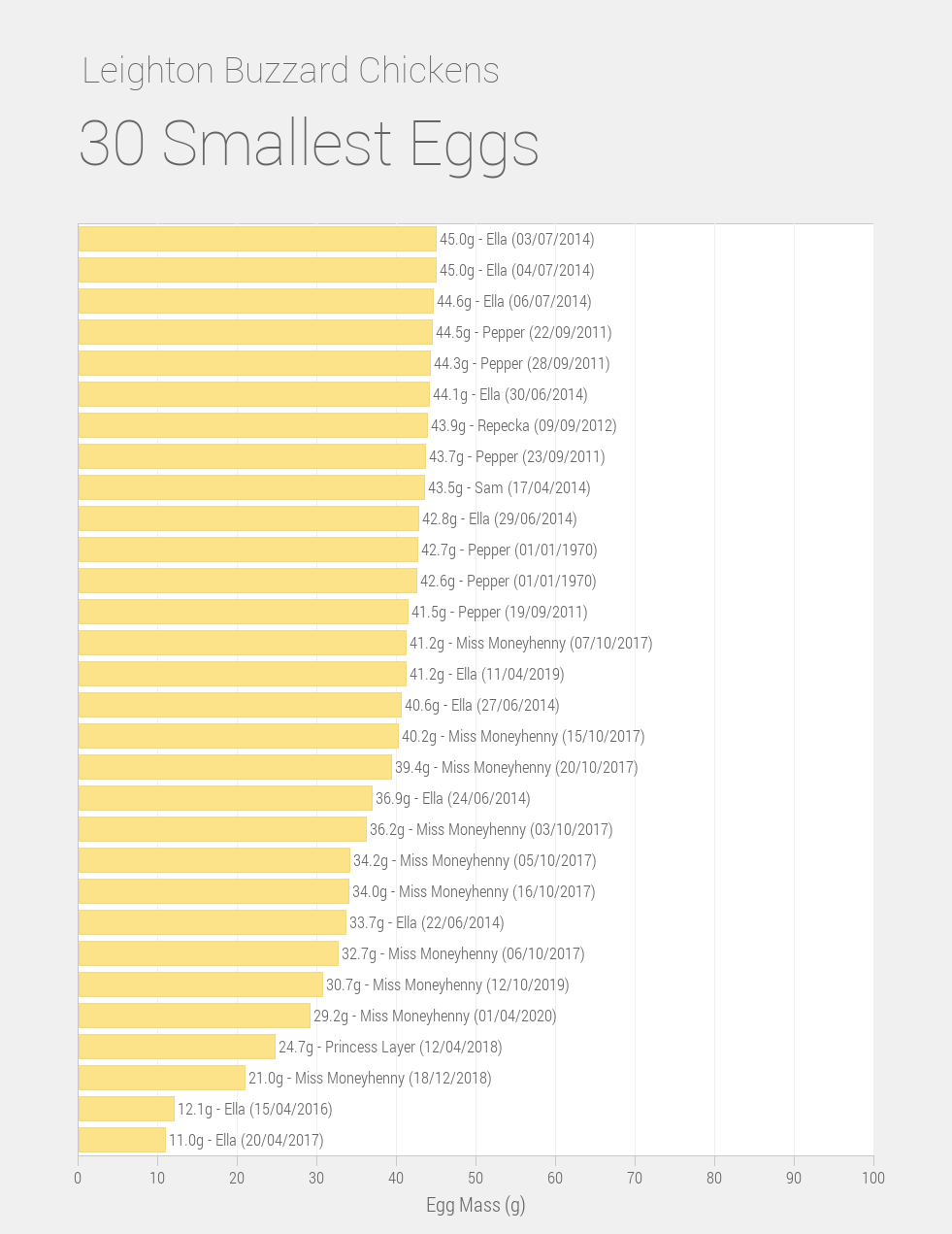Click the '100' tick label on the x-axis
952x1234 pixels.
point(872,1178)
